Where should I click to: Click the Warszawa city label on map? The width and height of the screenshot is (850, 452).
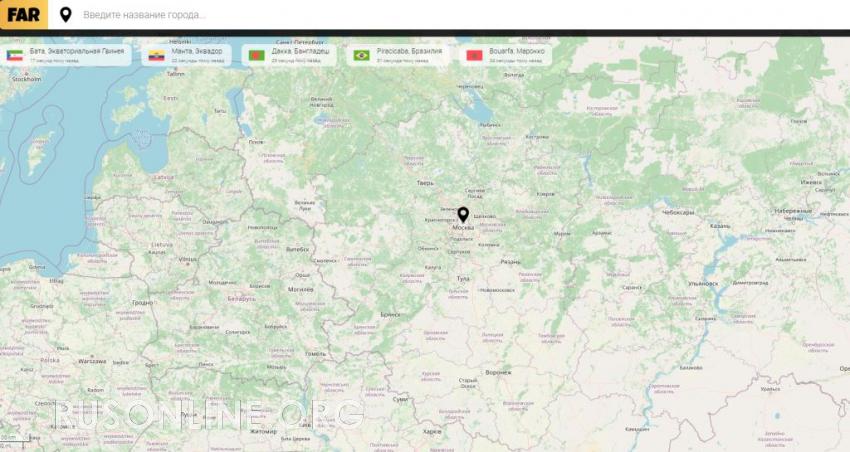point(92,361)
